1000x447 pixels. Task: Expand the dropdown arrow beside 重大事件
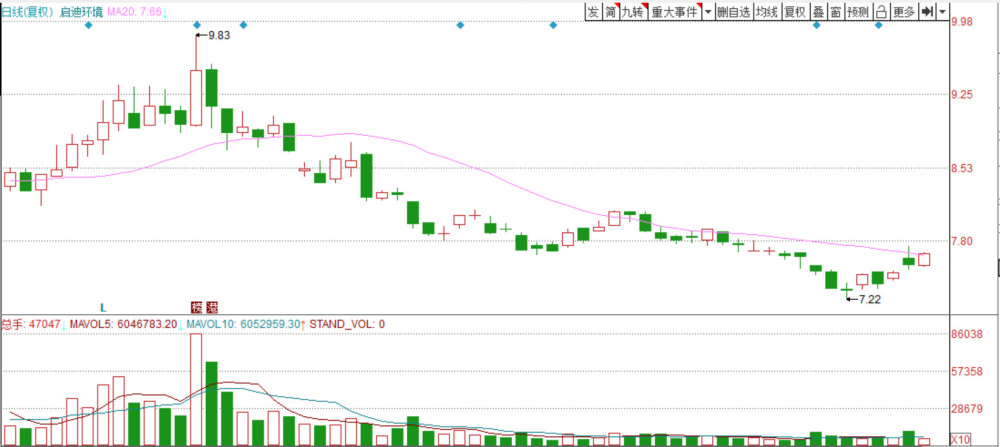(x=708, y=11)
